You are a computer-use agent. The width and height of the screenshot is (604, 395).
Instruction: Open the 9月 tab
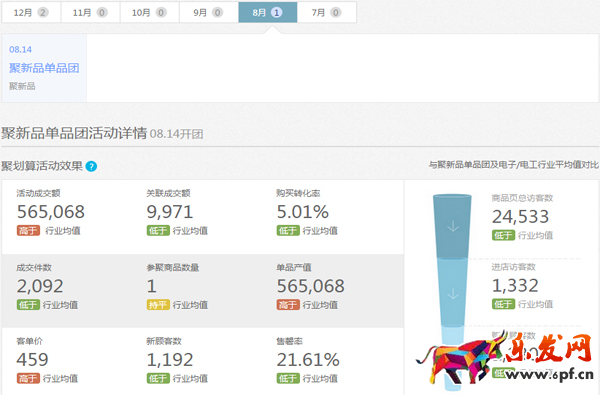pyautogui.click(x=209, y=12)
